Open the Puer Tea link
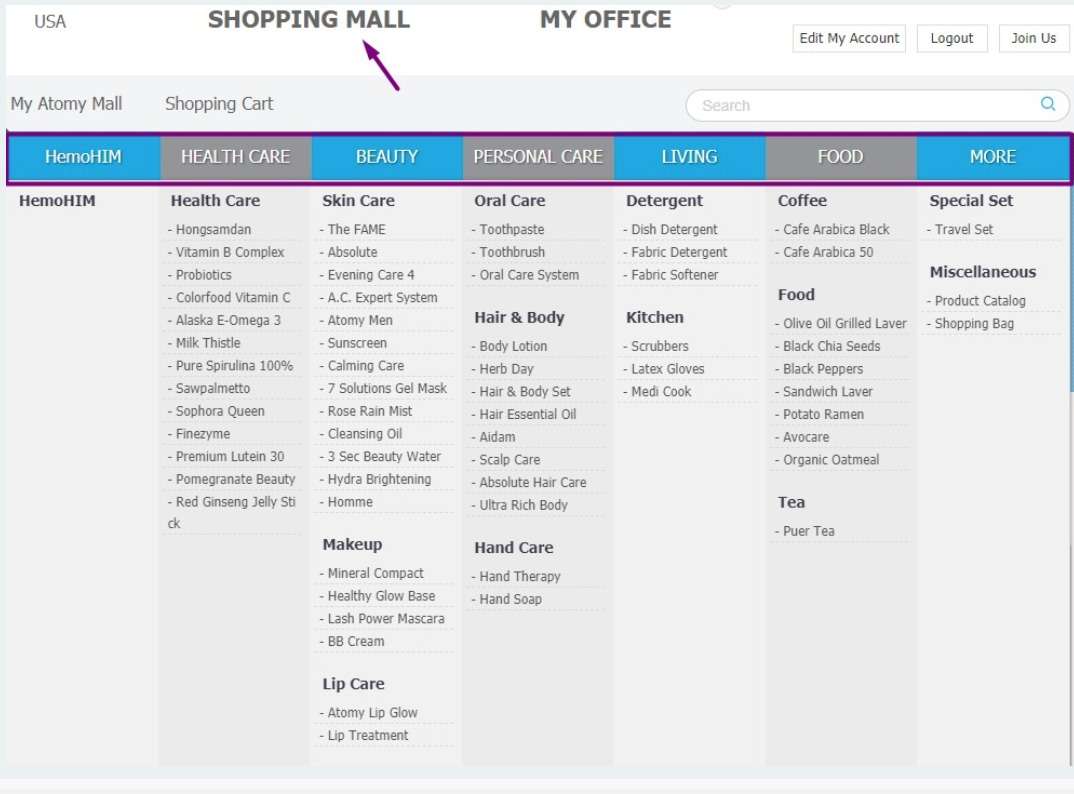1074x794 pixels. [808, 531]
